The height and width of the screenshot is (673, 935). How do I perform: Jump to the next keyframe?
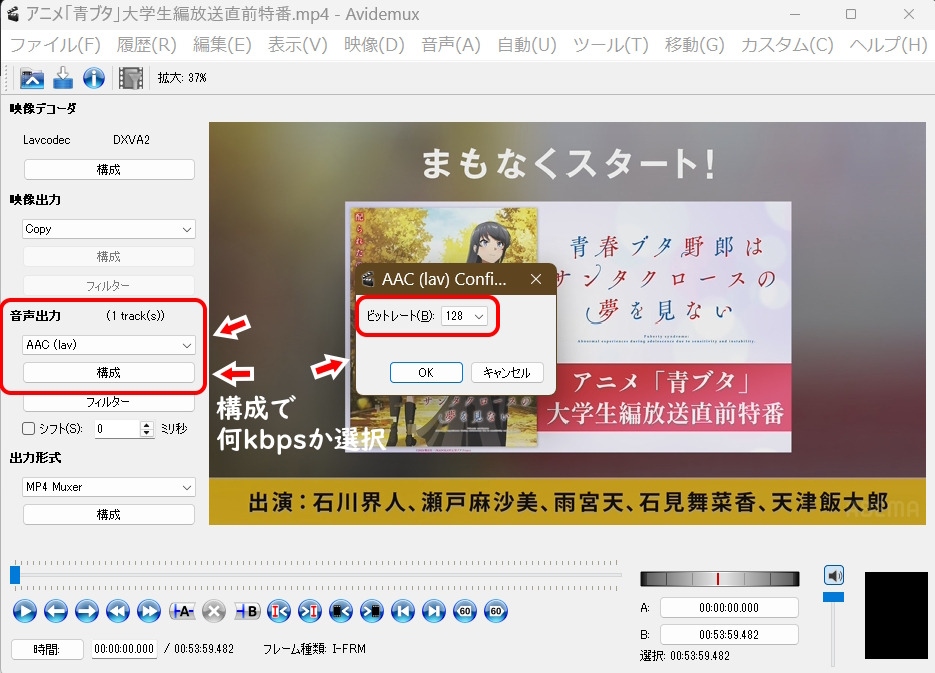click(x=148, y=611)
